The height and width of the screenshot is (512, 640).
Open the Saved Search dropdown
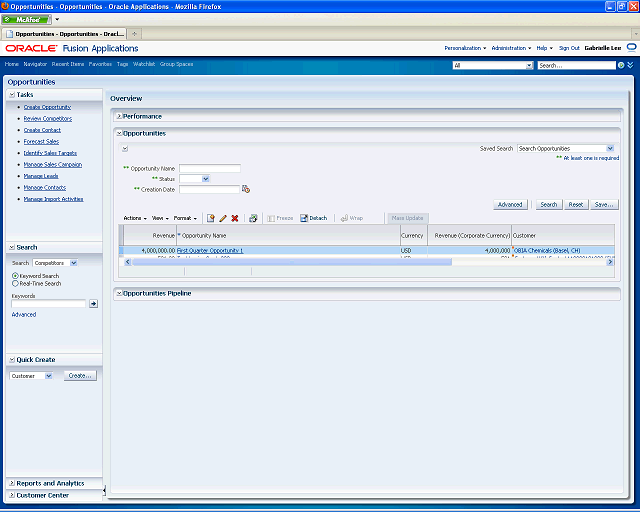pyautogui.click(x=610, y=149)
